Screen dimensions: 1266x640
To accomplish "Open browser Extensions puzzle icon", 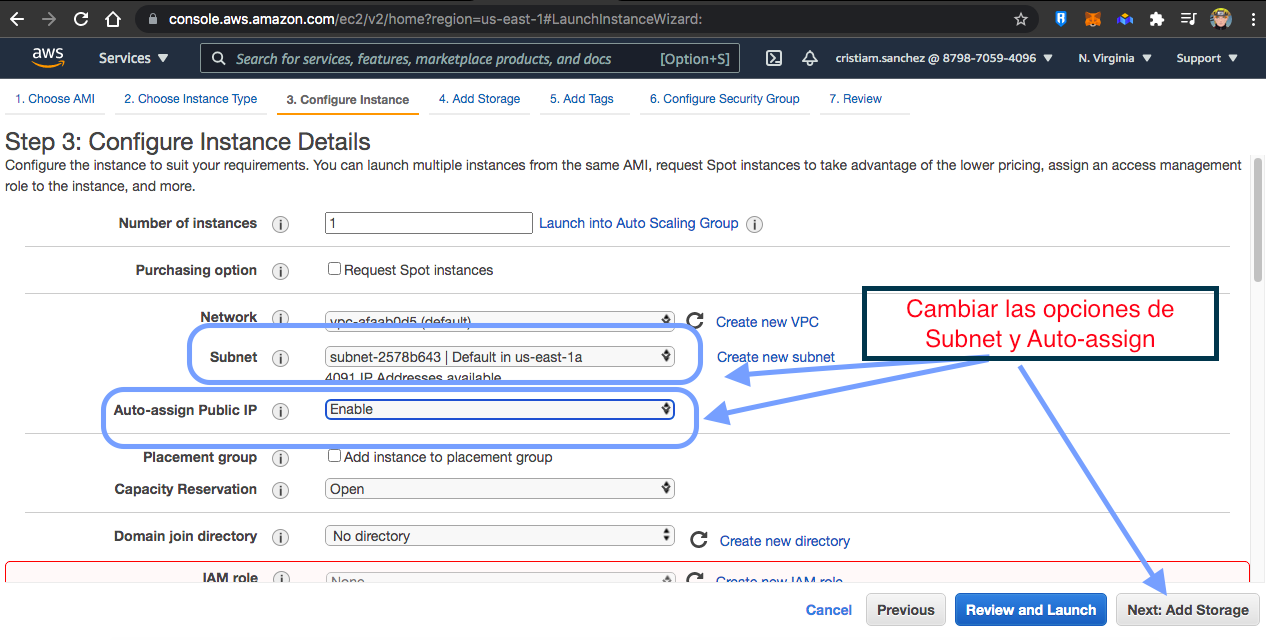I will [1157, 19].
